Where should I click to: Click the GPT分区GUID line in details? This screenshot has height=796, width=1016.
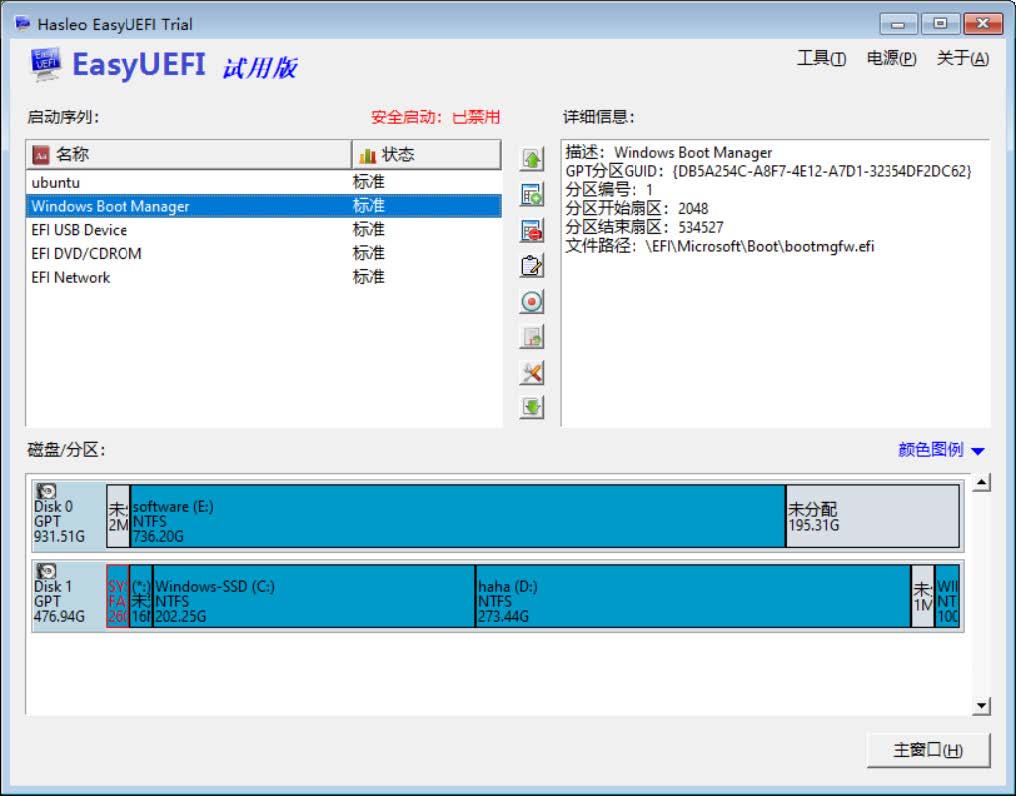click(768, 171)
